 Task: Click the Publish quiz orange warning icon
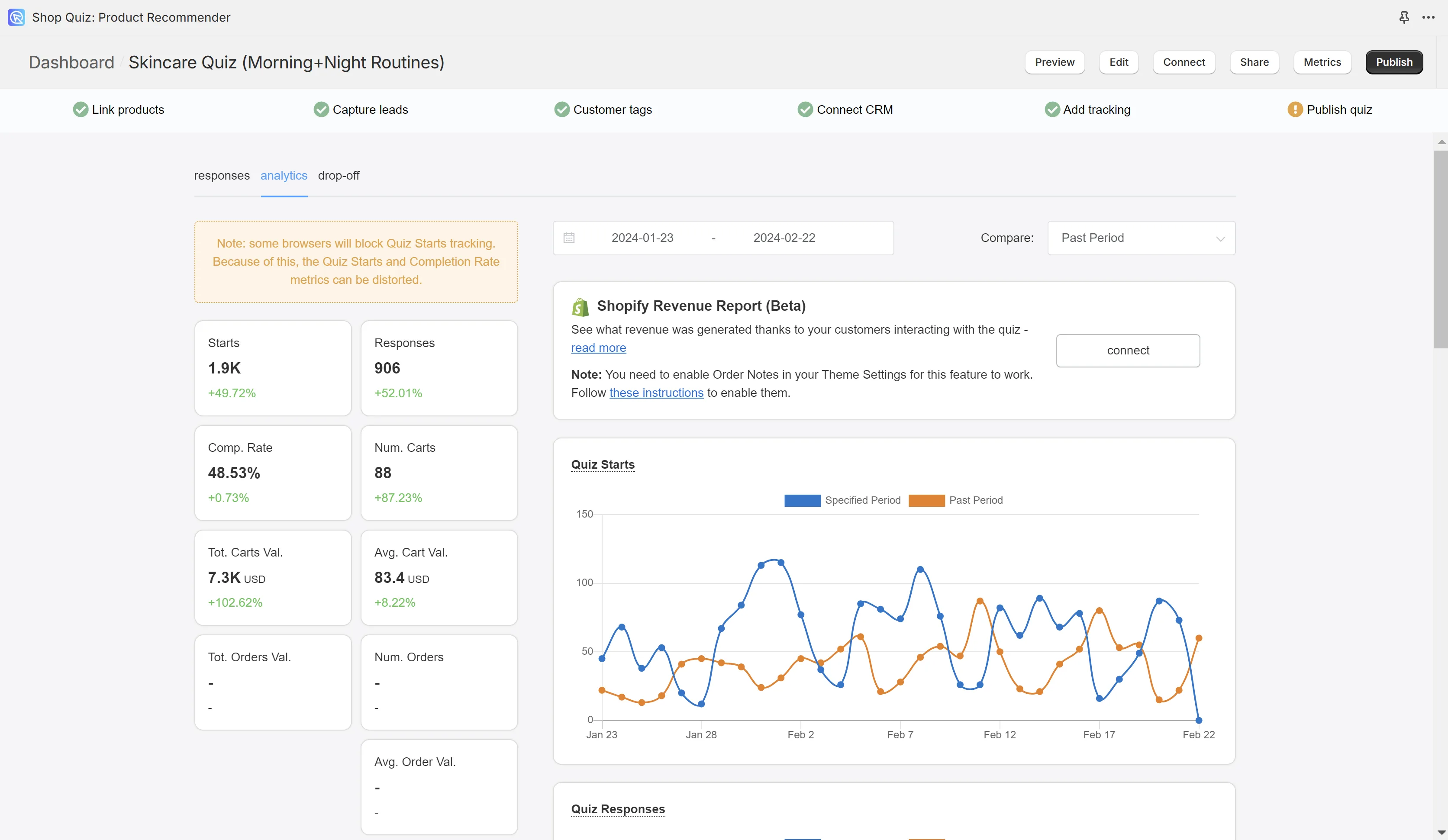[1295, 109]
